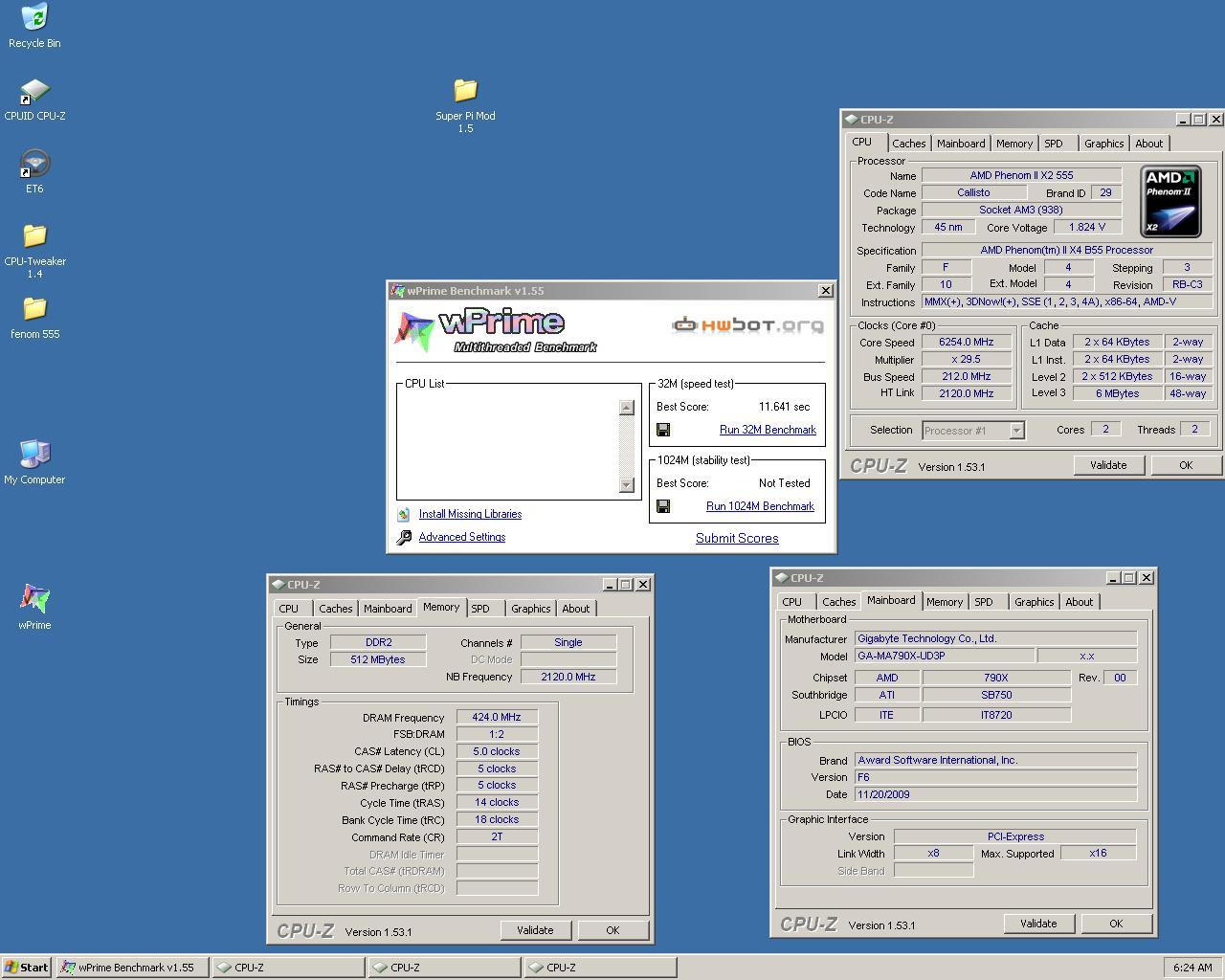This screenshot has width=1225, height=980.
Task: Switch to wPrime Benchmark taskbar button
Action: (131, 968)
